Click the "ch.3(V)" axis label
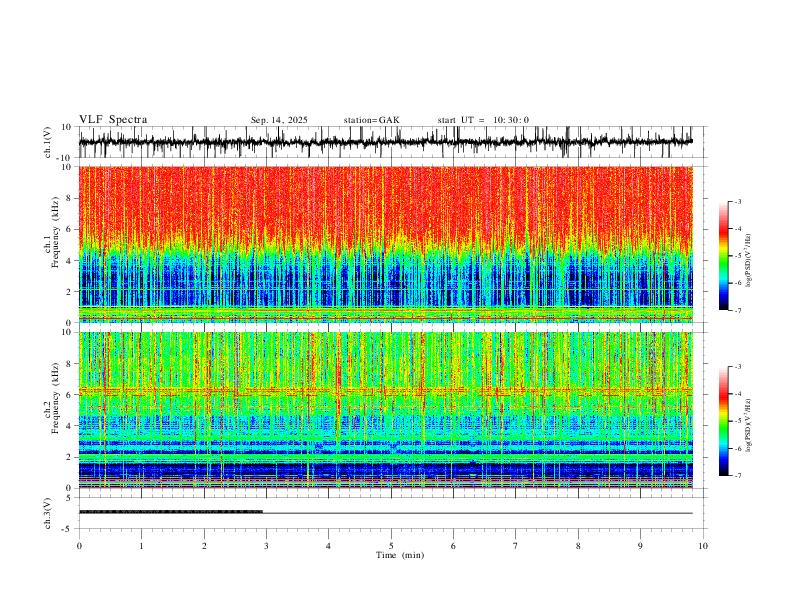Image resolution: width=792 pixels, height=612 pixels. (48, 513)
